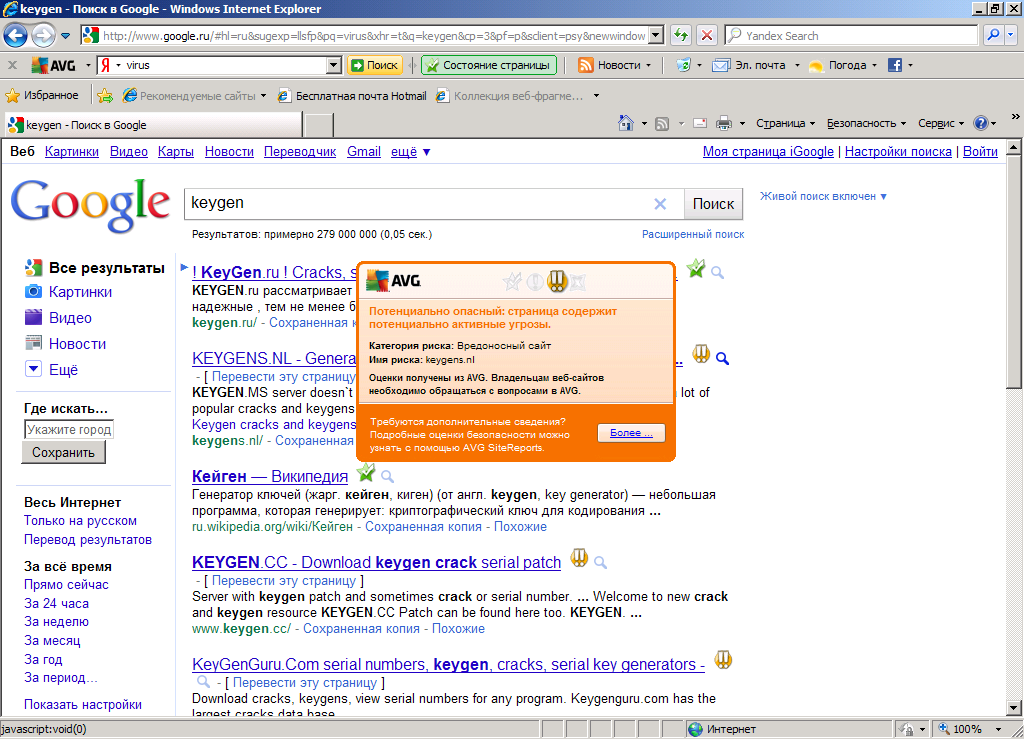The image size is (1024, 740).
Task: Open the Расширенный поиск link
Action: click(x=693, y=234)
